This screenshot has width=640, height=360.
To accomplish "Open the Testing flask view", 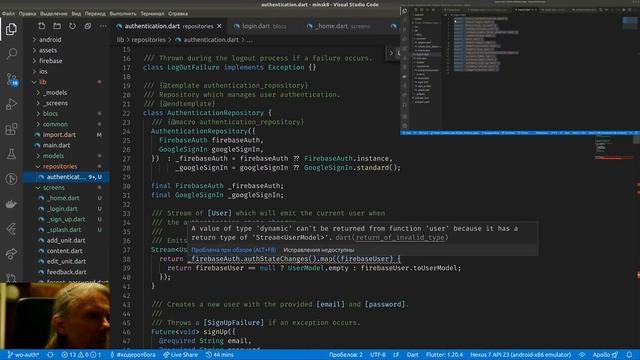I will 11,154.
